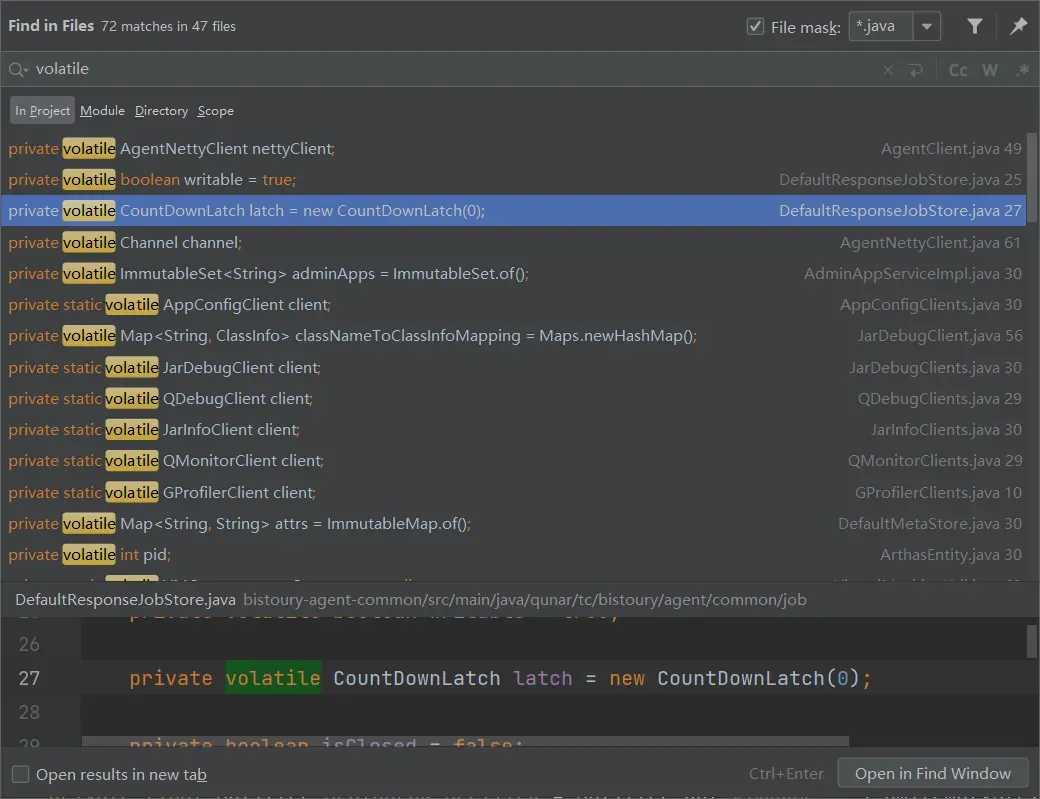1040x799 pixels.
Task: Click the filter search results funnel icon
Action: 975,27
